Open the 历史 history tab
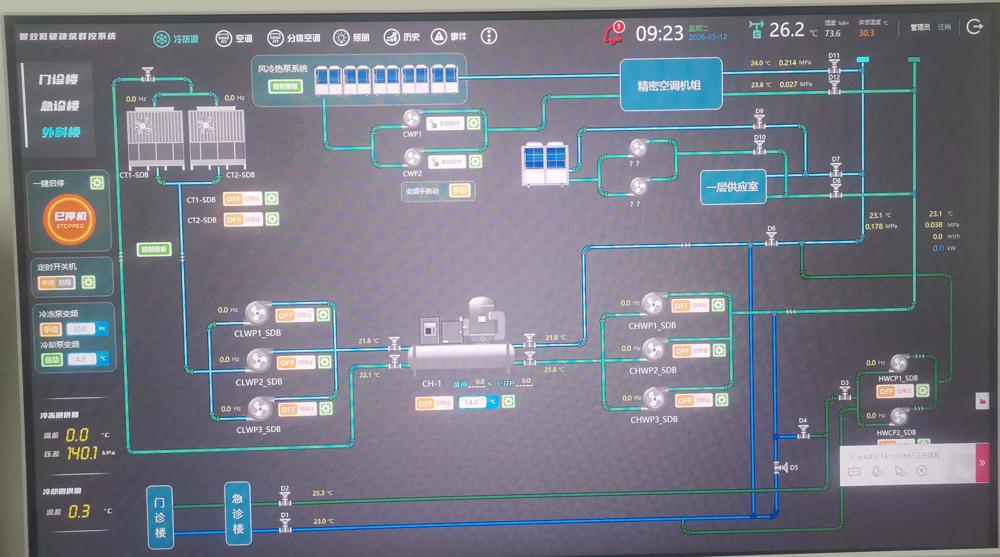The image size is (1000, 557). (402, 37)
